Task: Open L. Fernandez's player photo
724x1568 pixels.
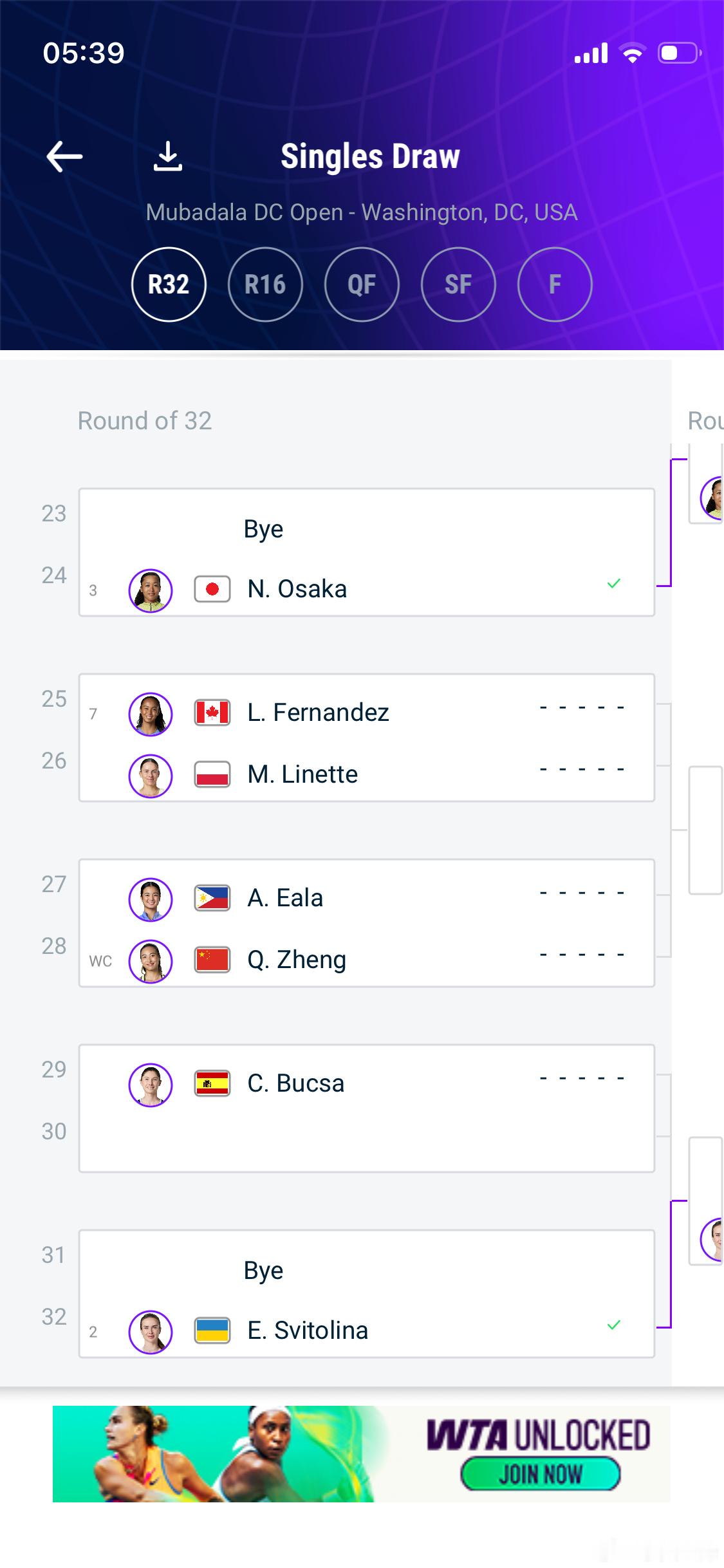Action: 151,714
